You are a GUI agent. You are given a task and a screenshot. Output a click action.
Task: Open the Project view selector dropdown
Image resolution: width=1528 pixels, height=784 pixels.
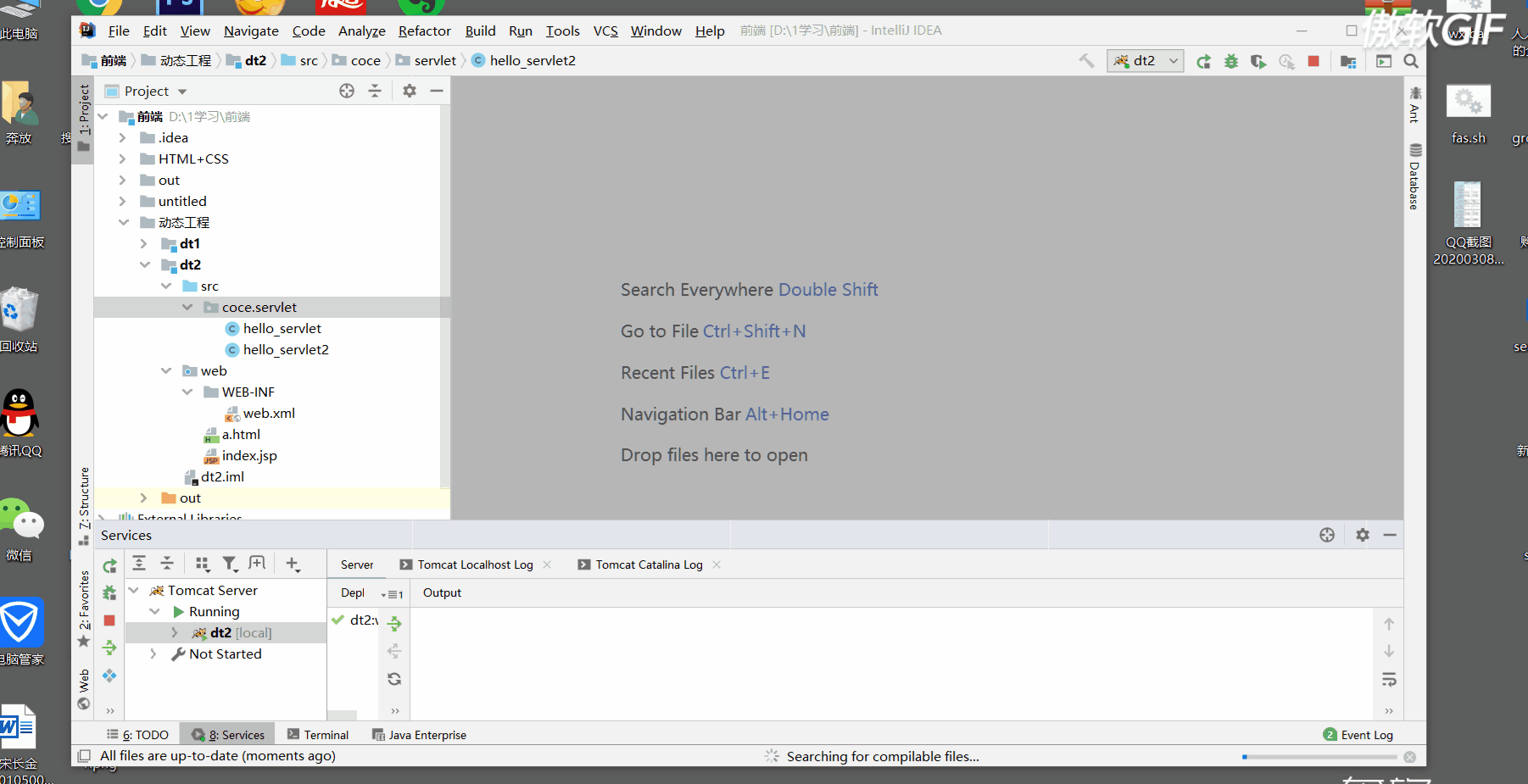146,91
